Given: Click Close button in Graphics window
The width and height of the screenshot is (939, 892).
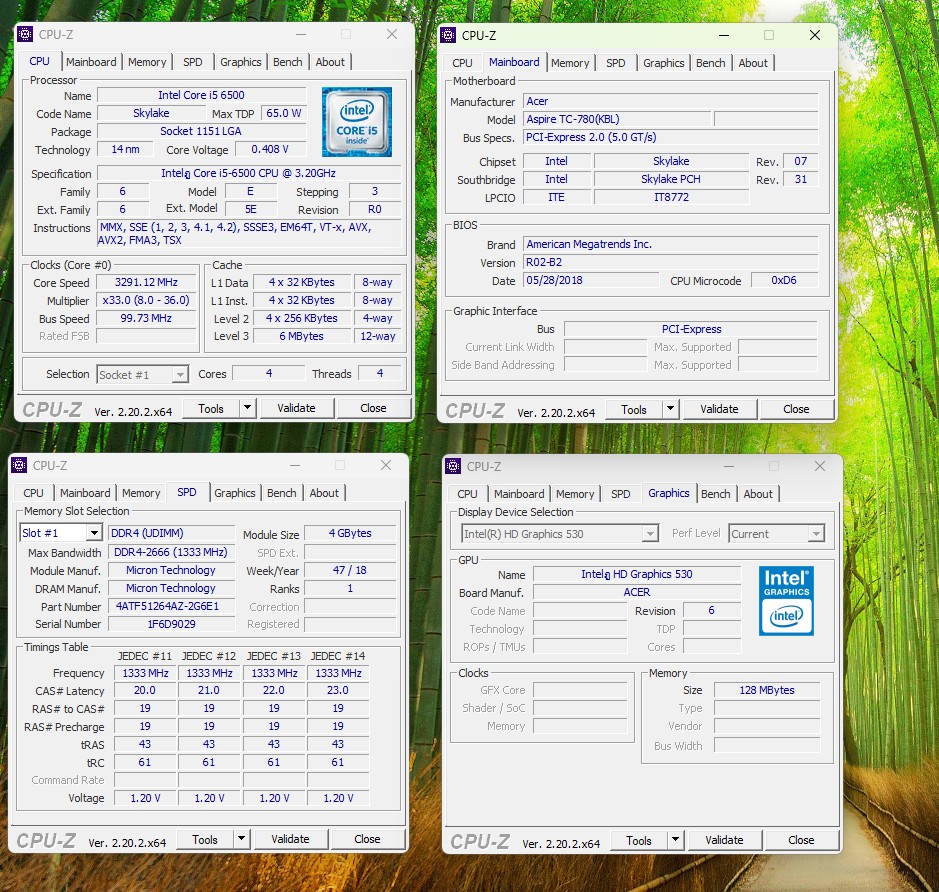Looking at the screenshot, I should (x=801, y=841).
